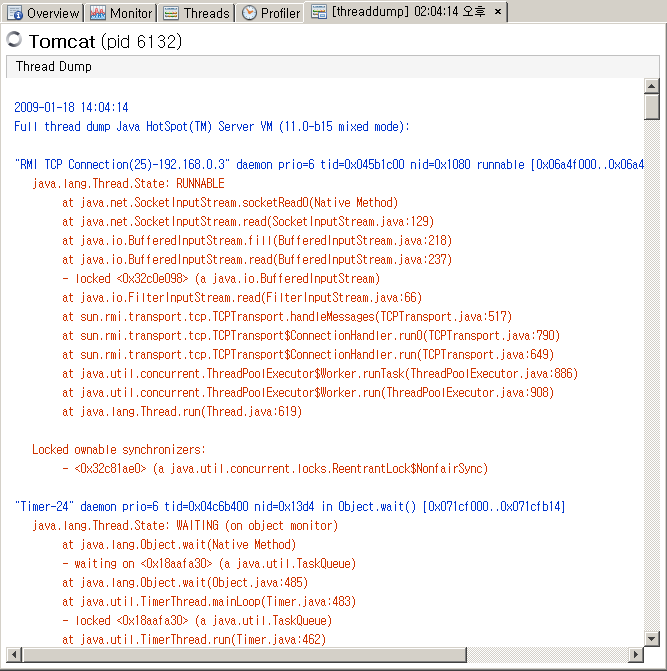Viewport: 667px width, 671px height.
Task: Click Worker.runTask stack line
Action: pyautogui.click(x=320, y=374)
